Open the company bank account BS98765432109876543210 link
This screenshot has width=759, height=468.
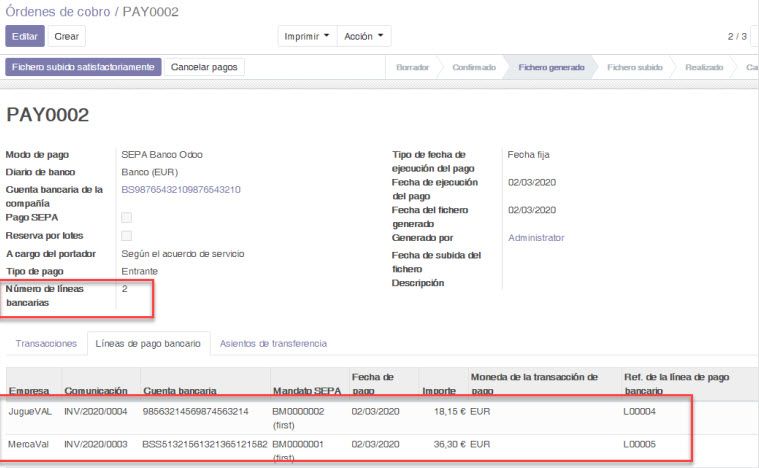point(181,189)
